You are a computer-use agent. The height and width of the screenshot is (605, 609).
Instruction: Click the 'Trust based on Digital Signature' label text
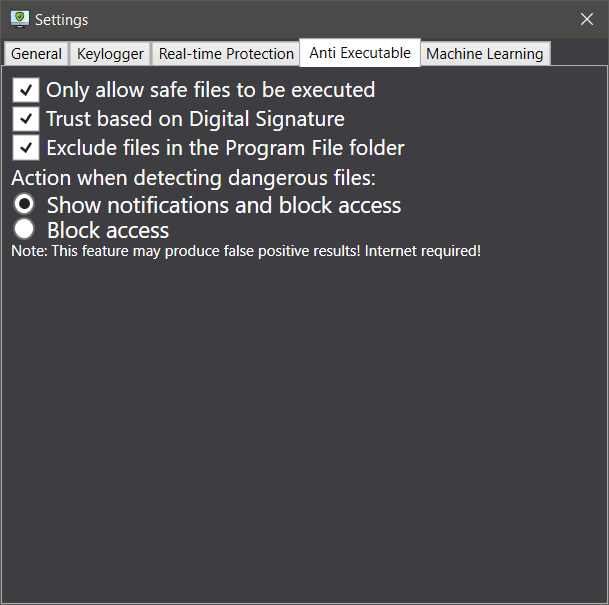click(195, 119)
